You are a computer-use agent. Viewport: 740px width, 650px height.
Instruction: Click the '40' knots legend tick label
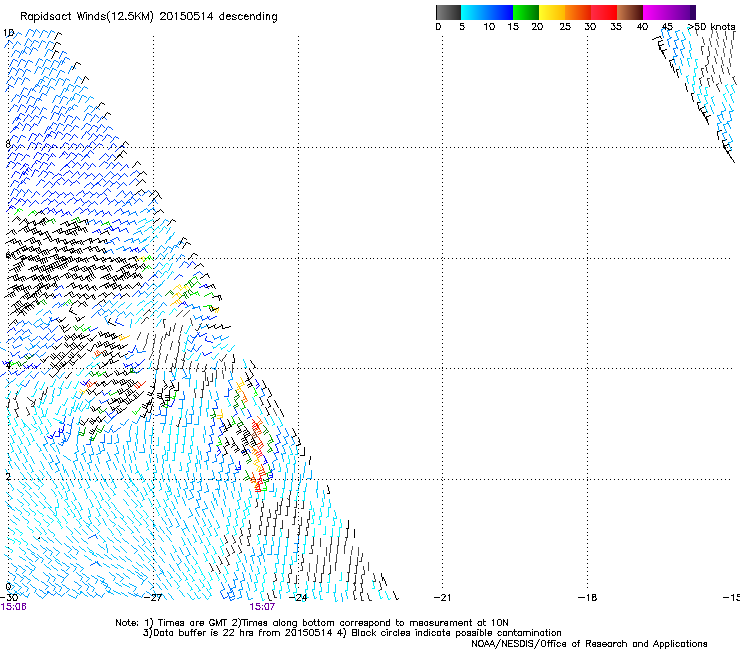(642, 27)
